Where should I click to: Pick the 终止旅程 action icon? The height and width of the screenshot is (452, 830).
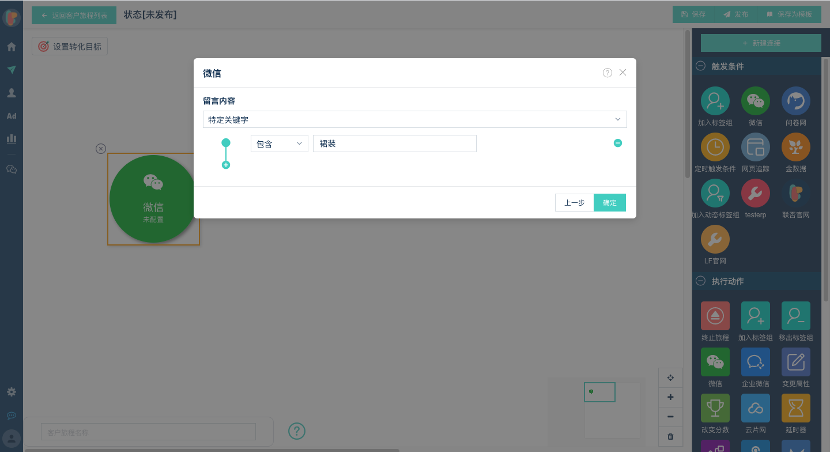point(715,315)
